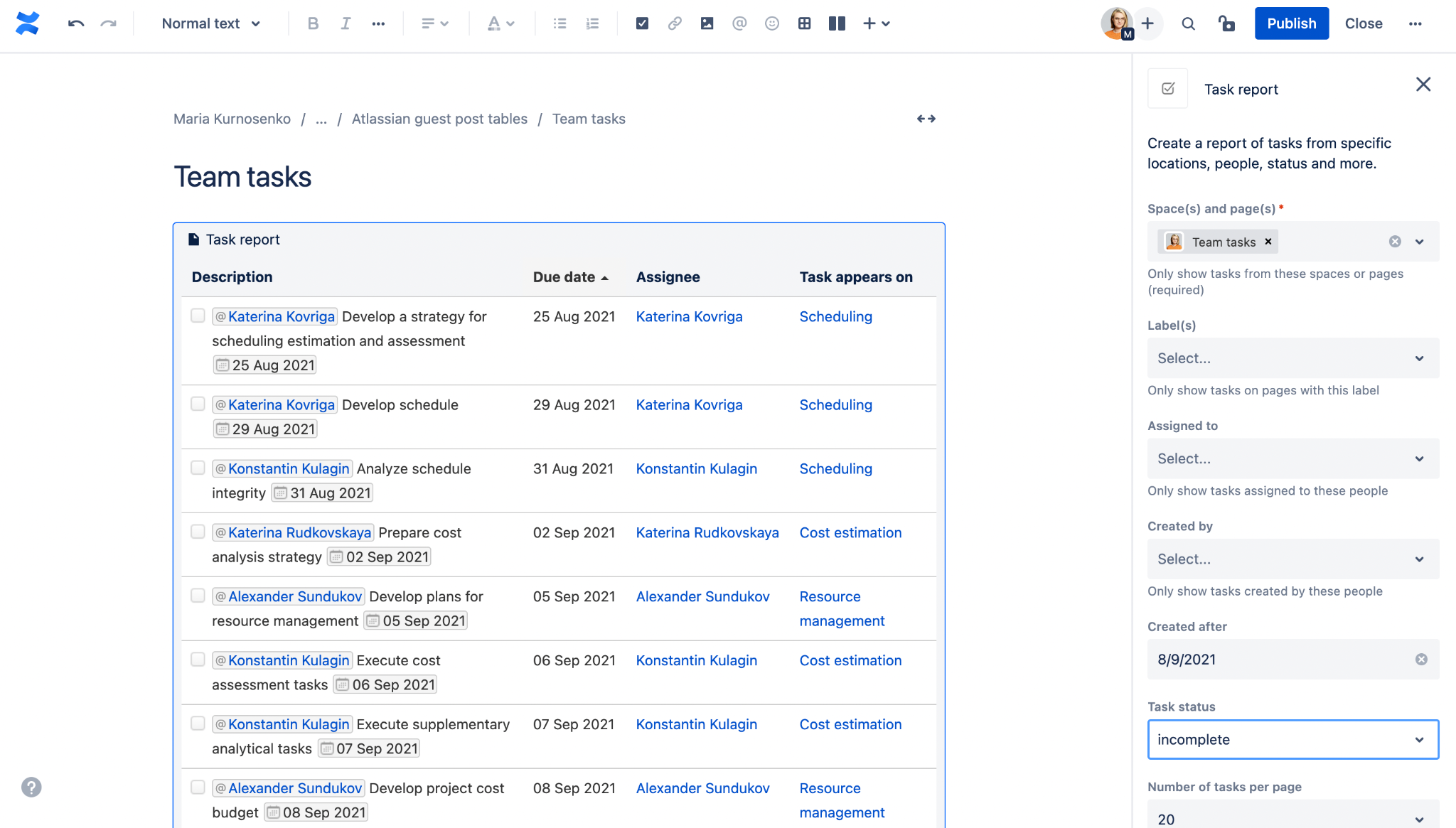Screen dimensions: 1456x828
Task: Click the bold formatting icon
Action: [312, 23]
